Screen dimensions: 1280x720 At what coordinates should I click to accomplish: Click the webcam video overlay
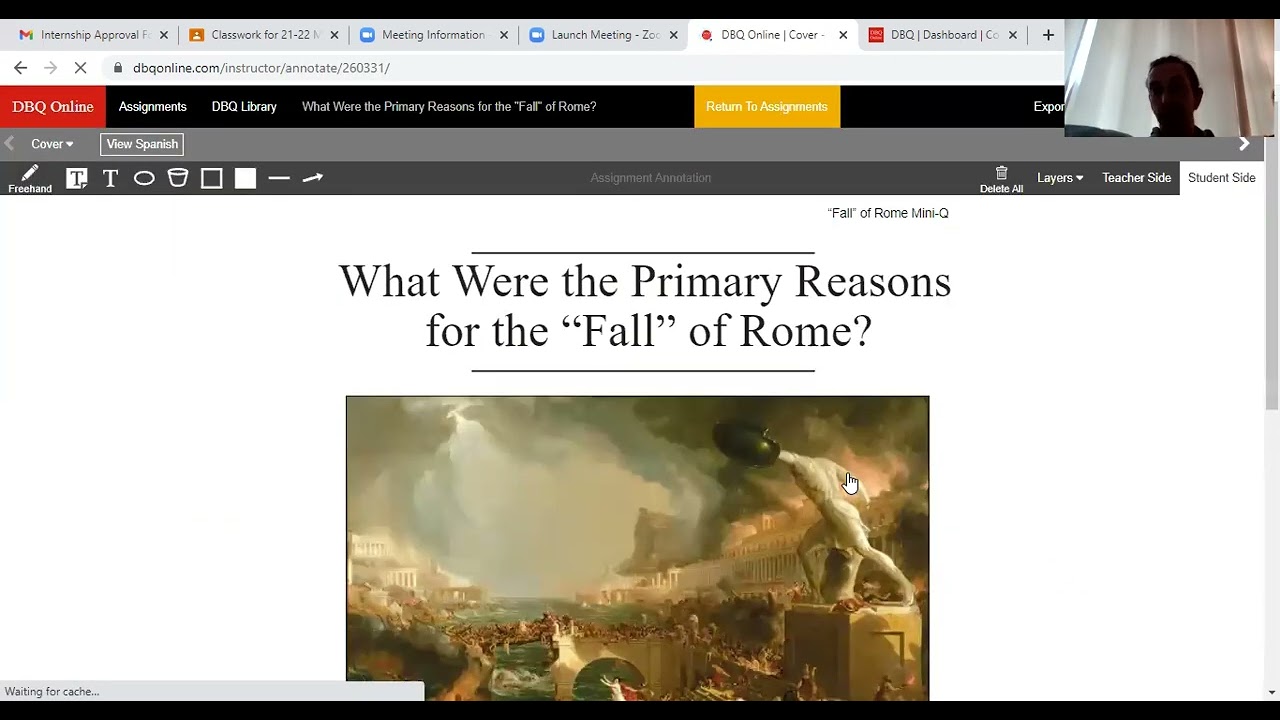(1171, 78)
